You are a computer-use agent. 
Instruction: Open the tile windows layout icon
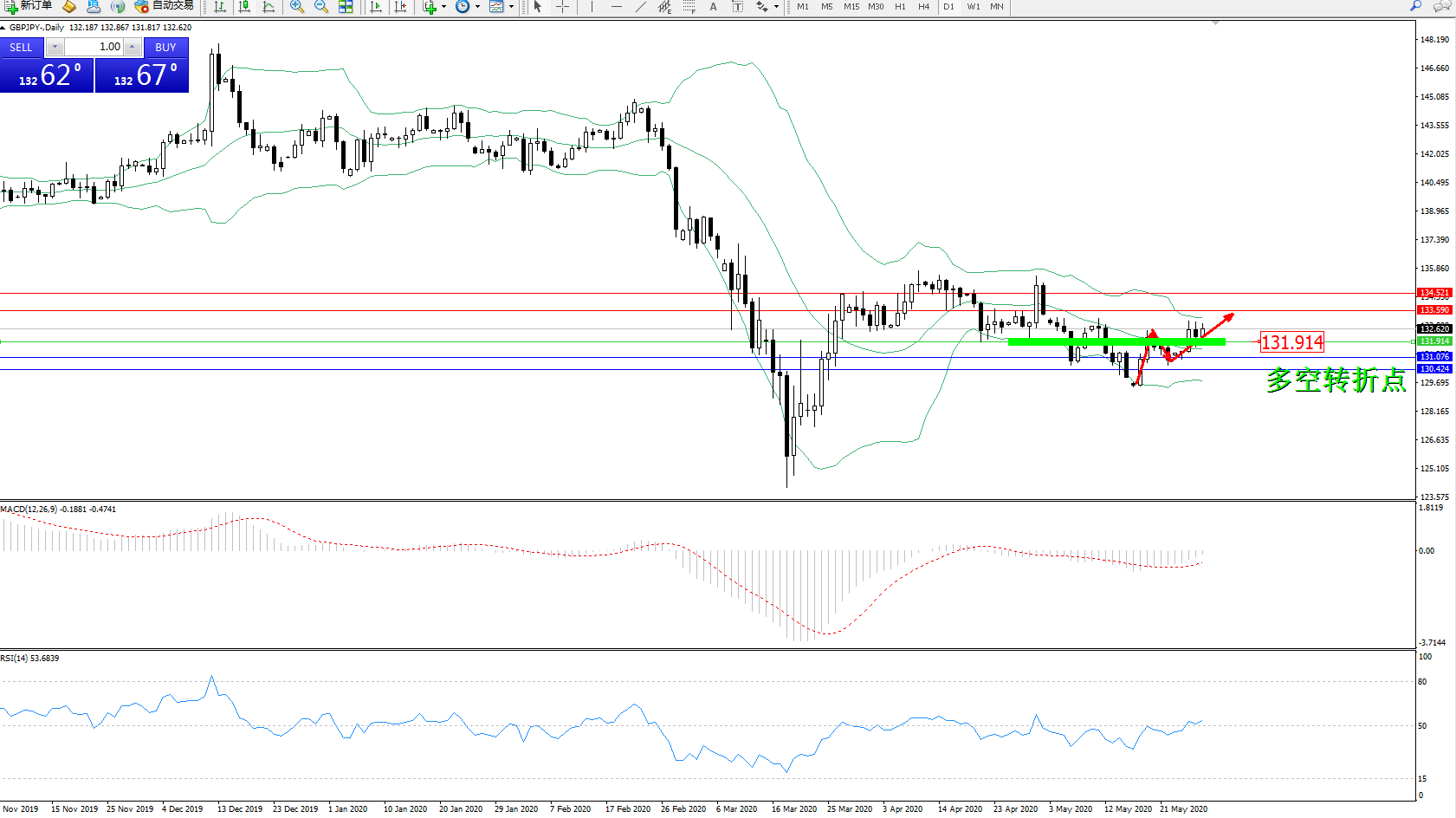click(x=346, y=7)
